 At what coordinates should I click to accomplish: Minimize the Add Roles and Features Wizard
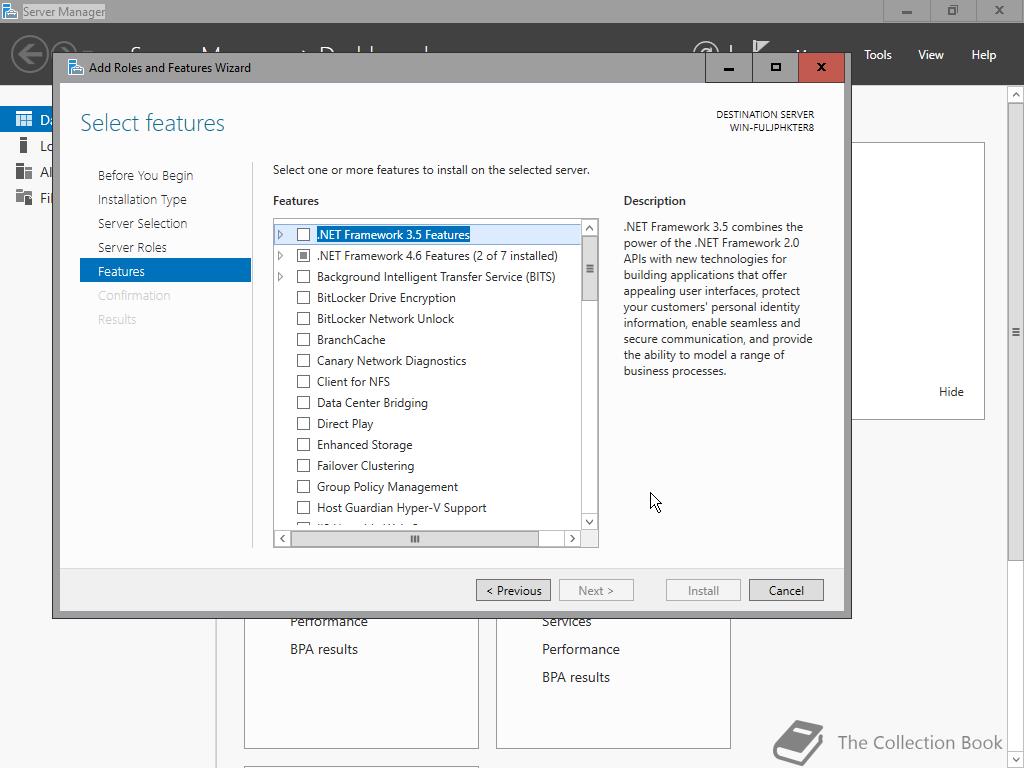pos(729,67)
